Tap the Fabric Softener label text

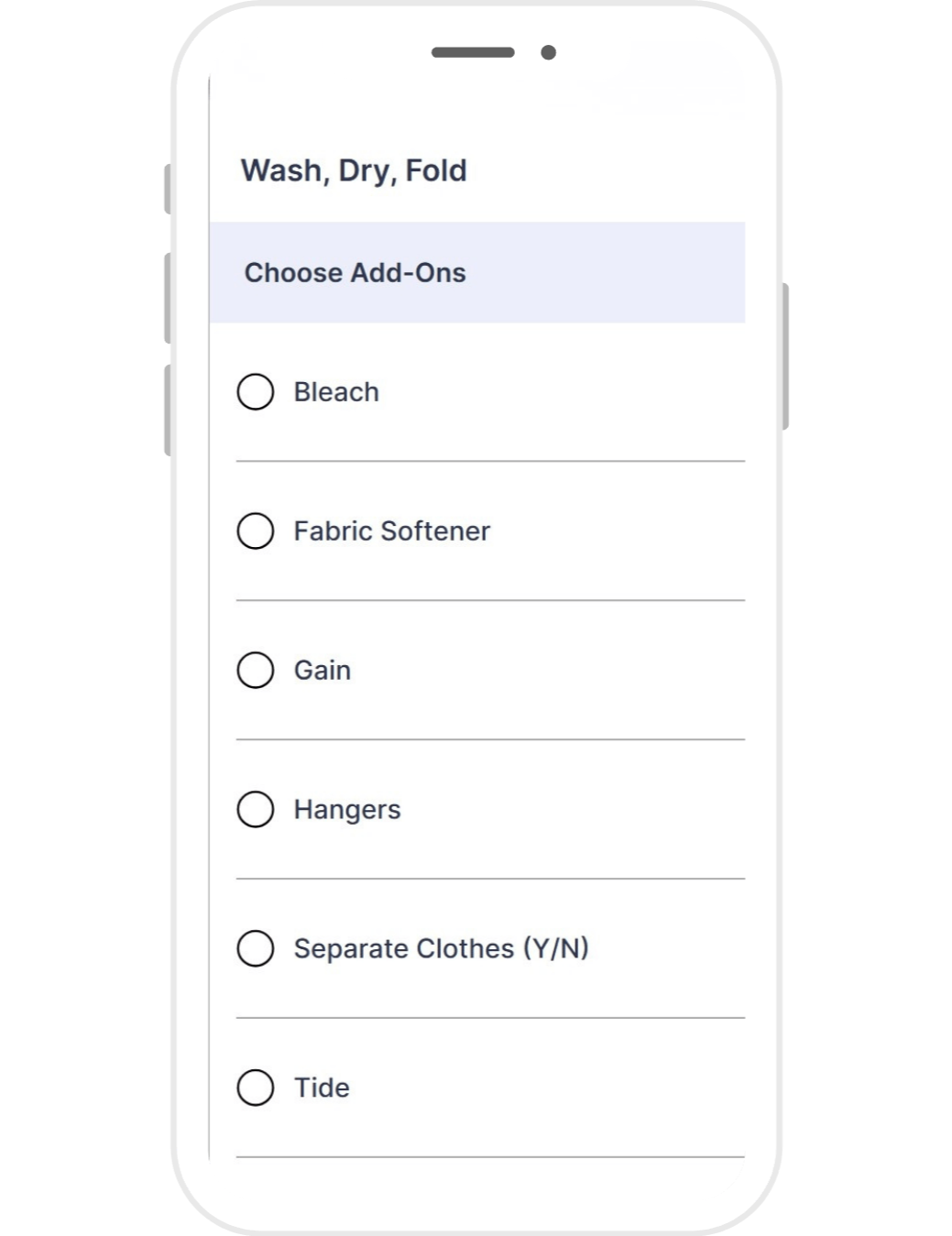[392, 531]
